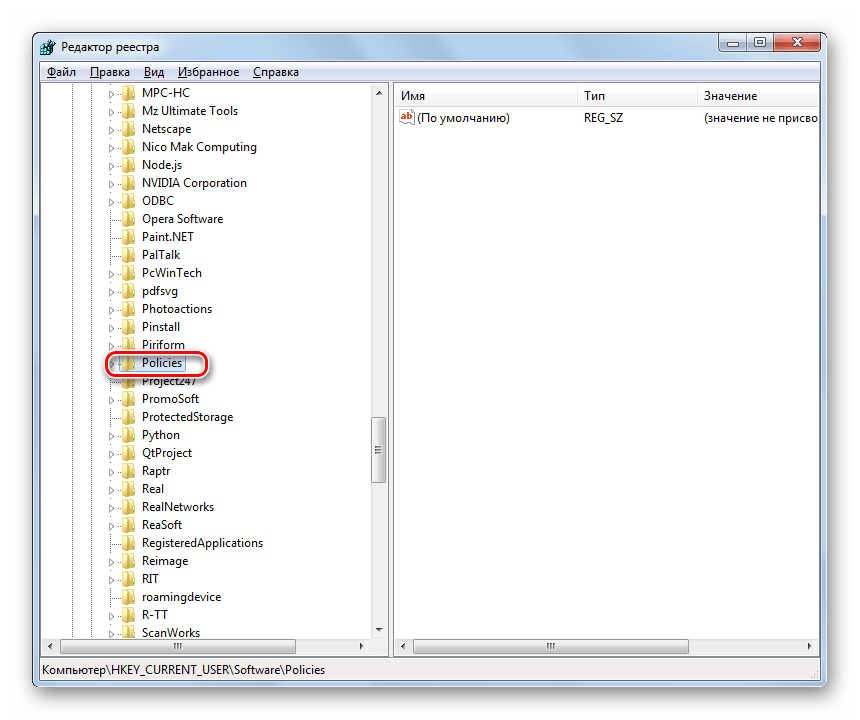Click the status bar registry path

coord(184,670)
